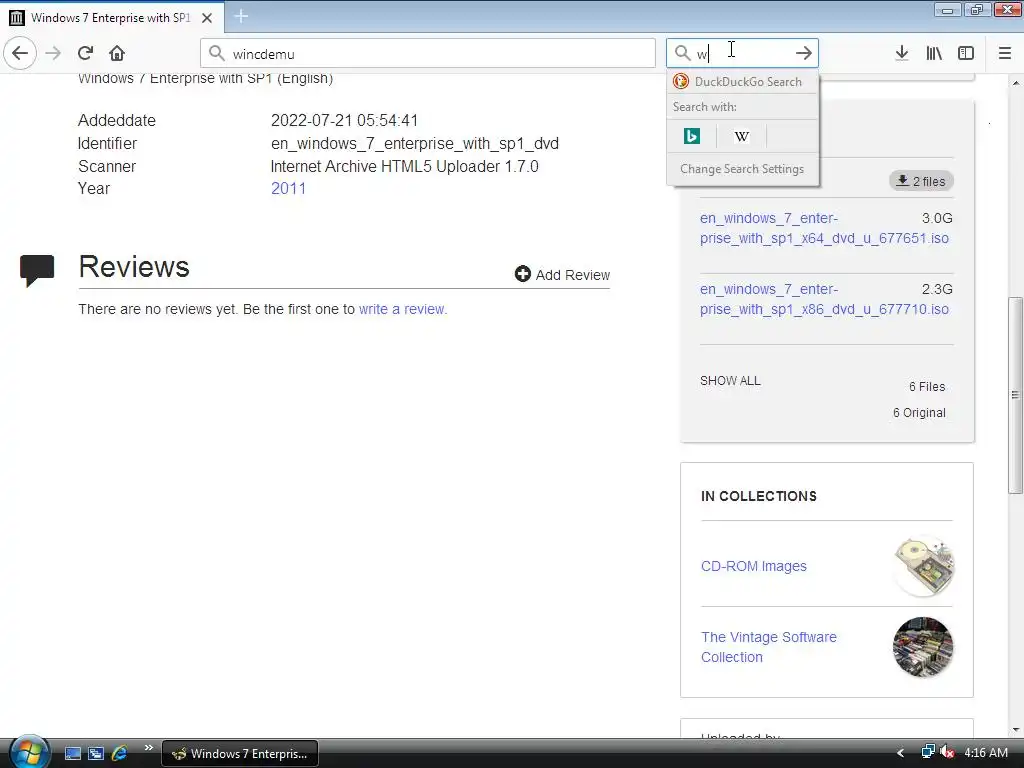This screenshot has height=768, width=1024.
Task: Go back to the previous page
Action: [20, 53]
